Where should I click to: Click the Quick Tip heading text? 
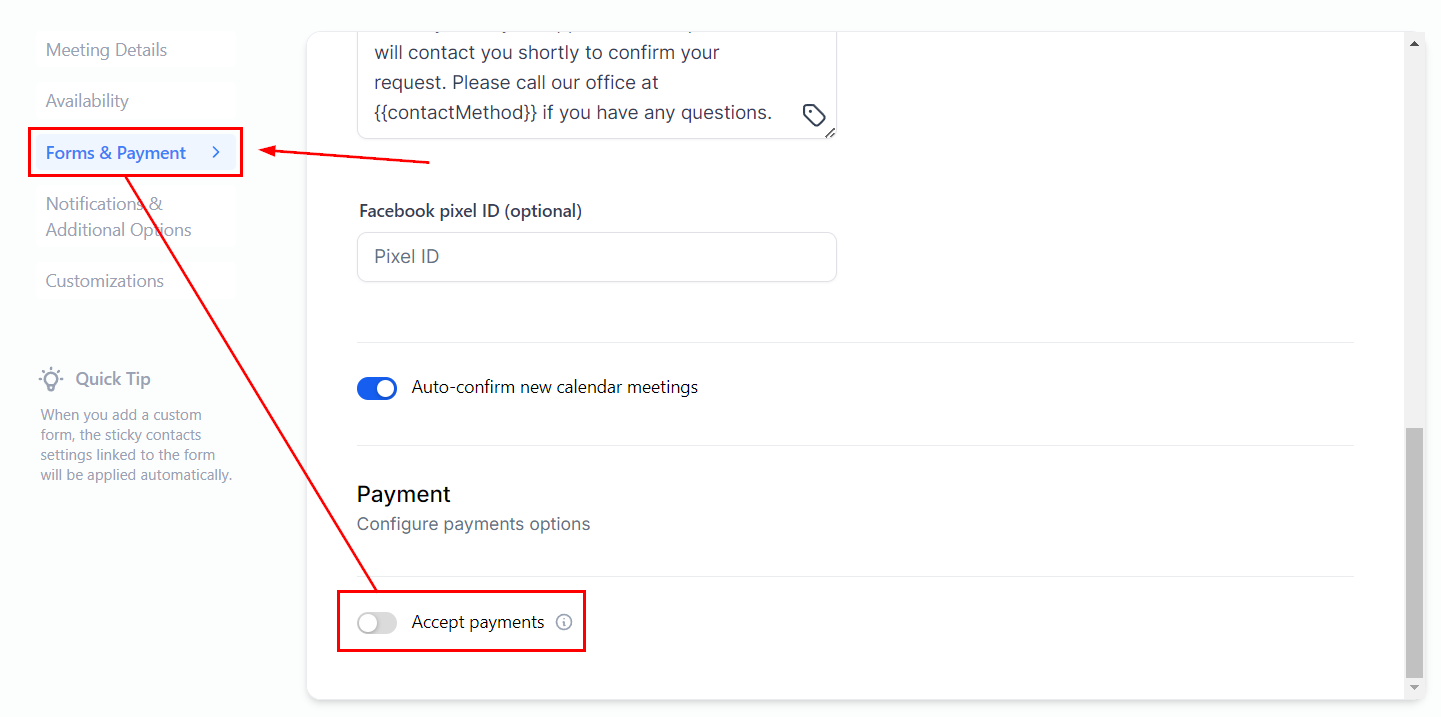tap(113, 379)
